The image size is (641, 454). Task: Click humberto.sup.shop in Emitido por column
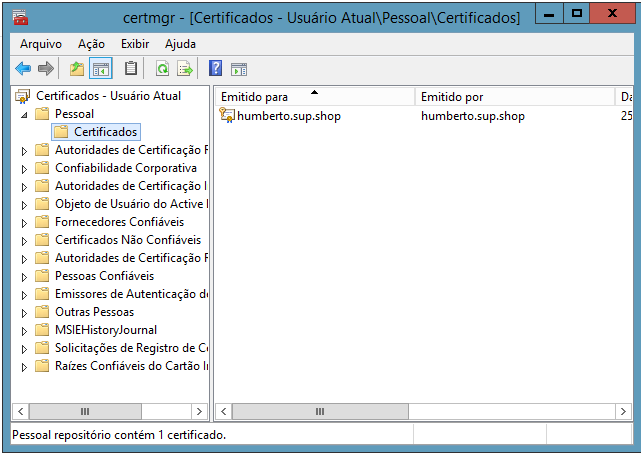coord(473,116)
